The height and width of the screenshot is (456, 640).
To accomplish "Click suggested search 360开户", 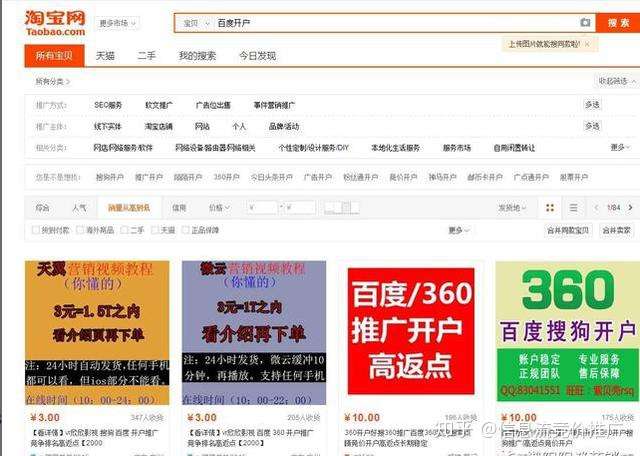I will 226,177.
